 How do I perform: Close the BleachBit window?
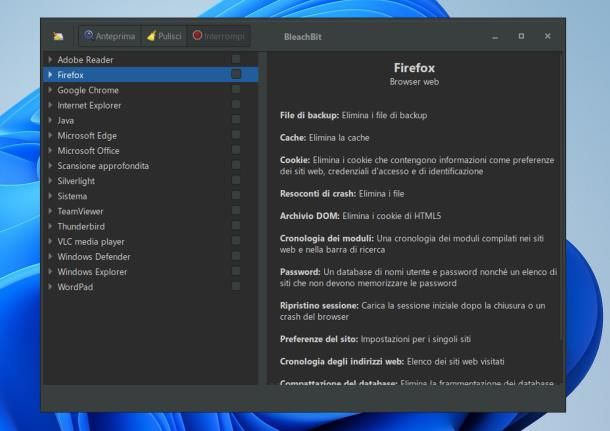[547, 36]
